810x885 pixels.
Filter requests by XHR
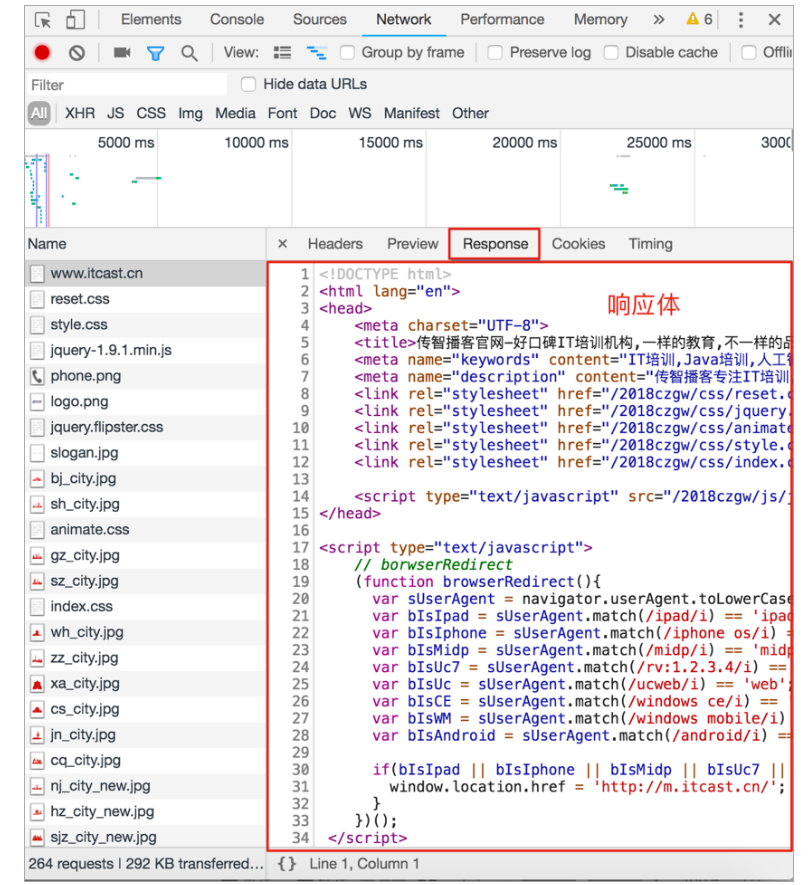tap(80, 113)
